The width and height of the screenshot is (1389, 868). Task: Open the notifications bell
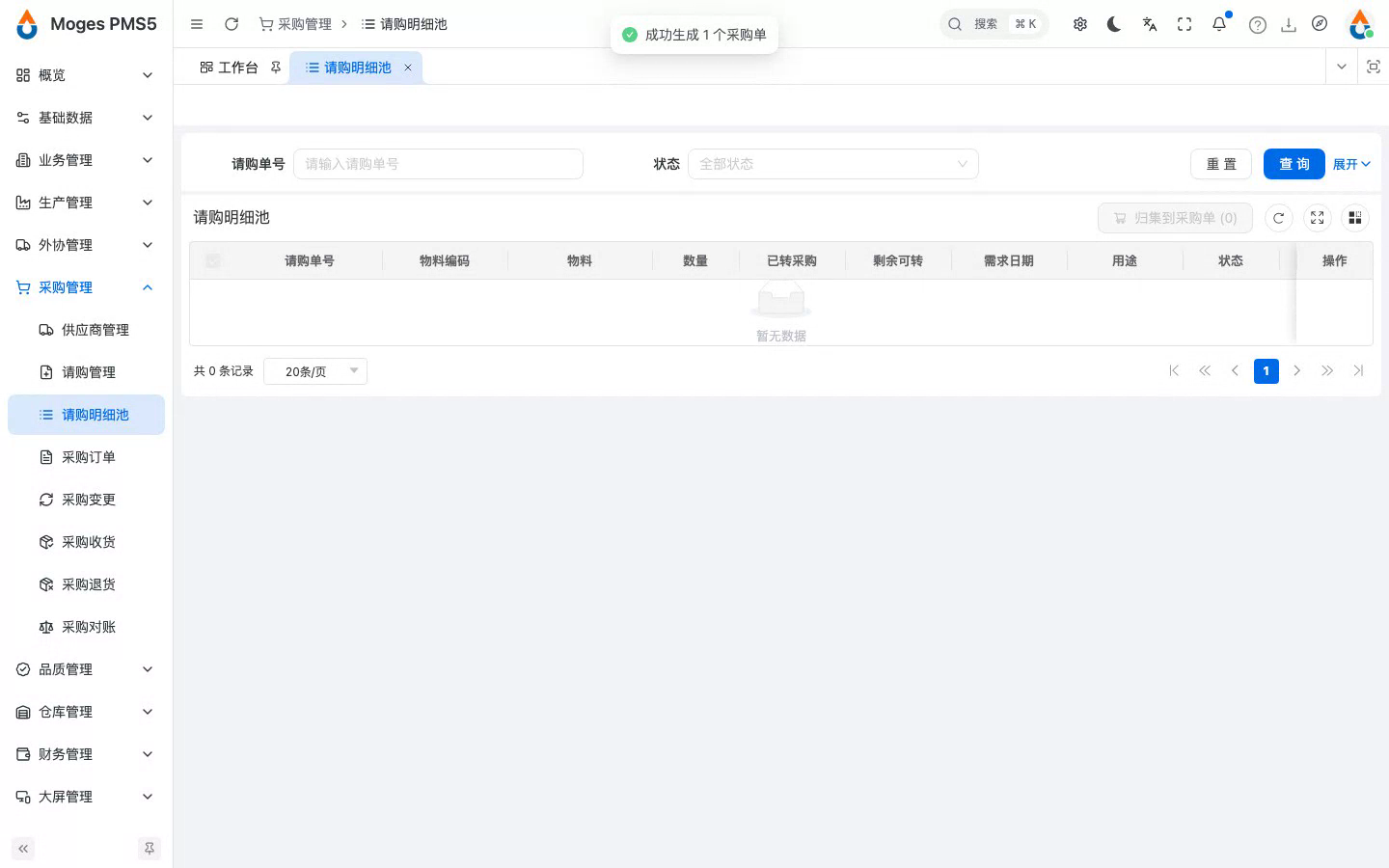coord(1219,24)
